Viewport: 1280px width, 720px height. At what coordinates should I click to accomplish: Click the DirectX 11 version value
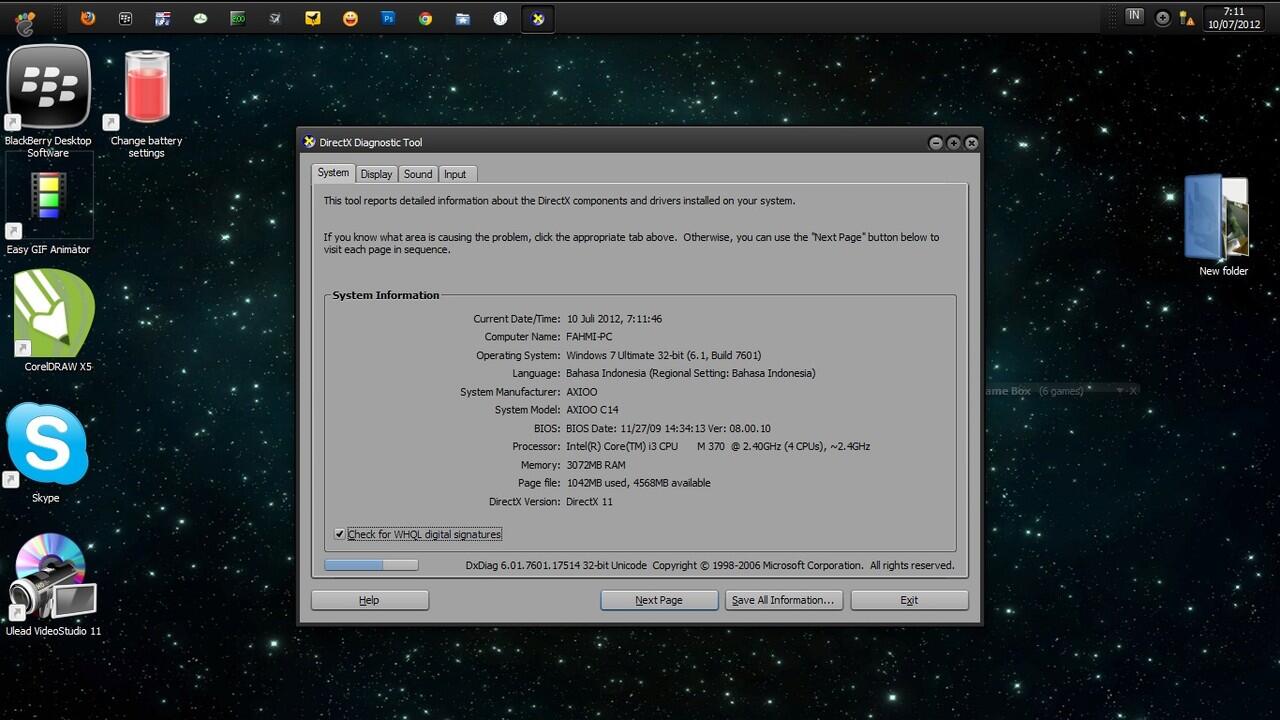tap(589, 502)
